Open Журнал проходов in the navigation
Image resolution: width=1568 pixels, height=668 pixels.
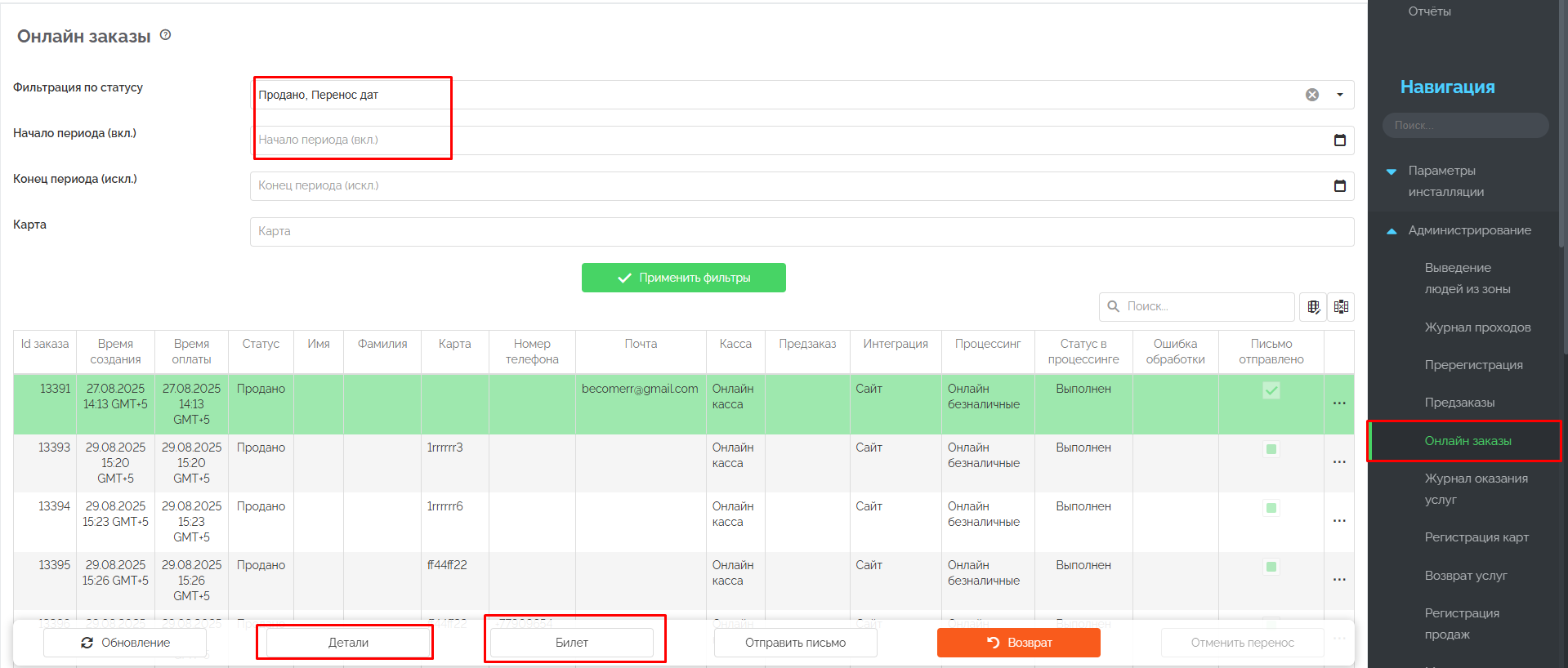pyautogui.click(x=1477, y=327)
